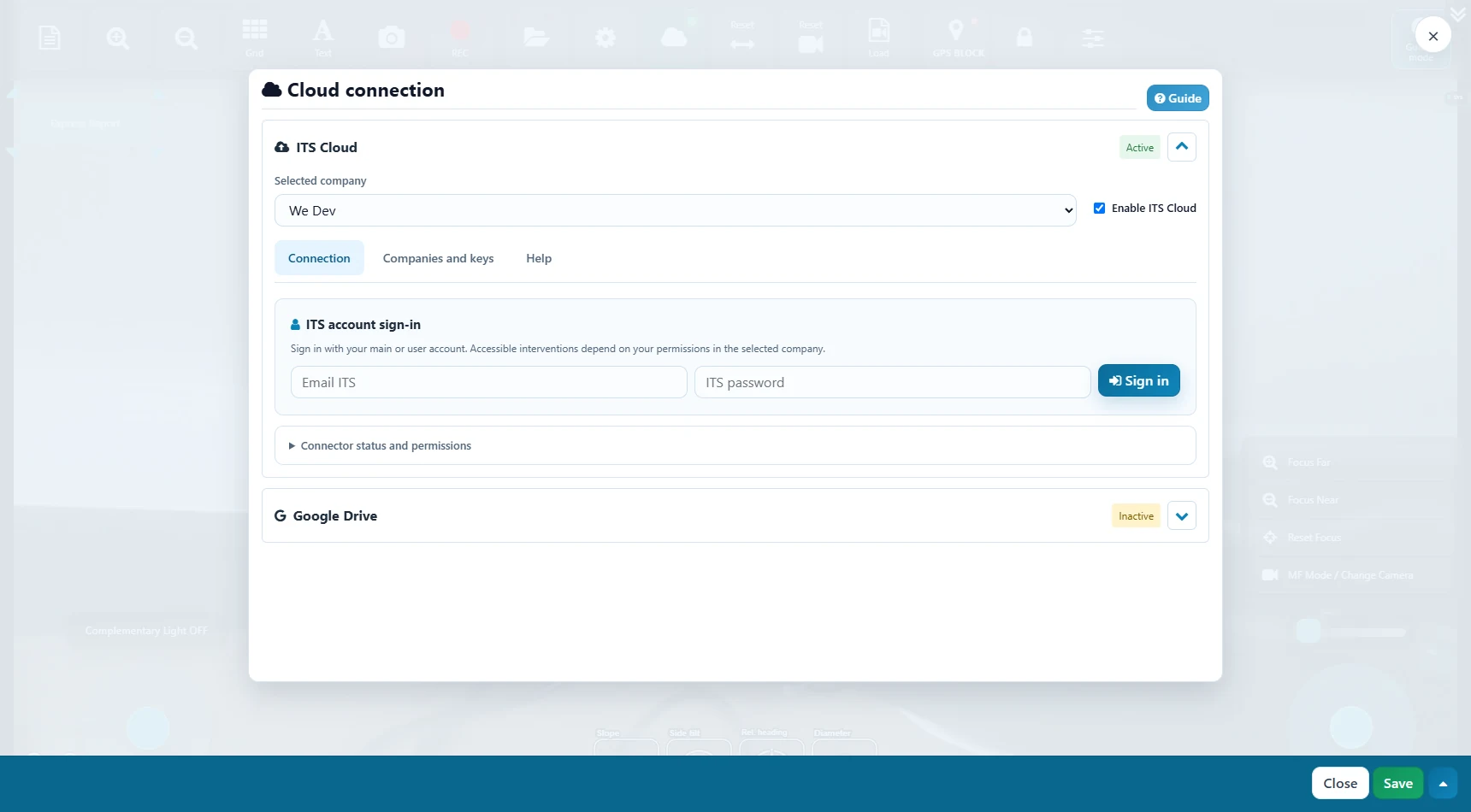Click the Google Drive section title
Viewport: 1471px width, 812px height.
coord(335,516)
